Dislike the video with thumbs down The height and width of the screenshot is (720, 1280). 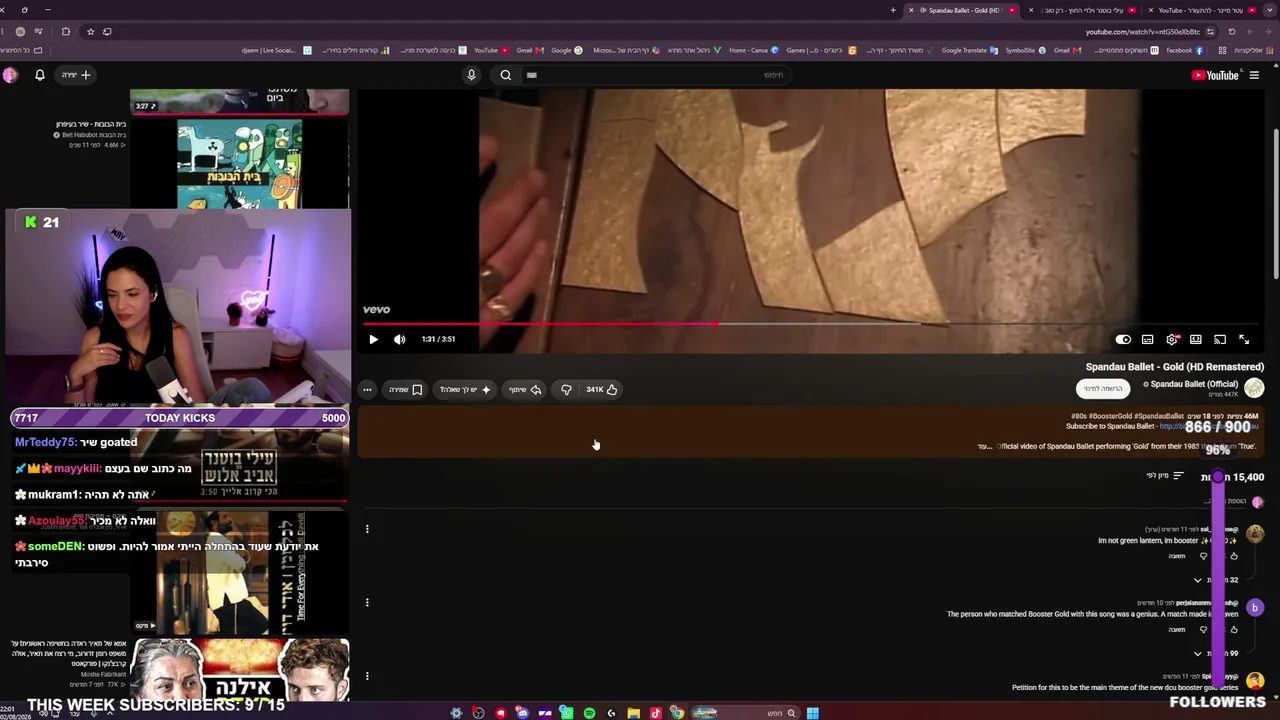[566, 390]
